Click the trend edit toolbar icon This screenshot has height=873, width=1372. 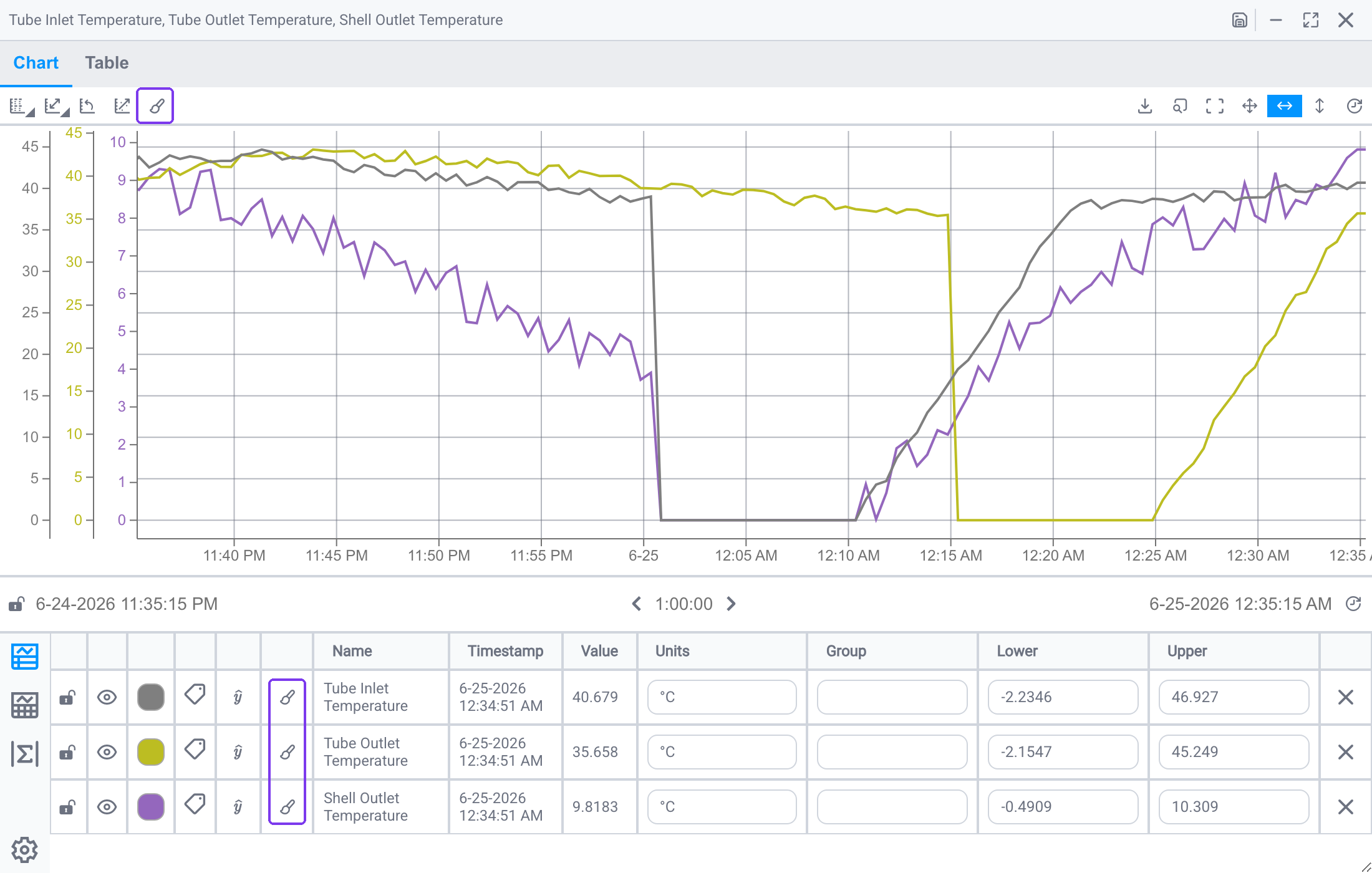pyautogui.click(x=122, y=107)
